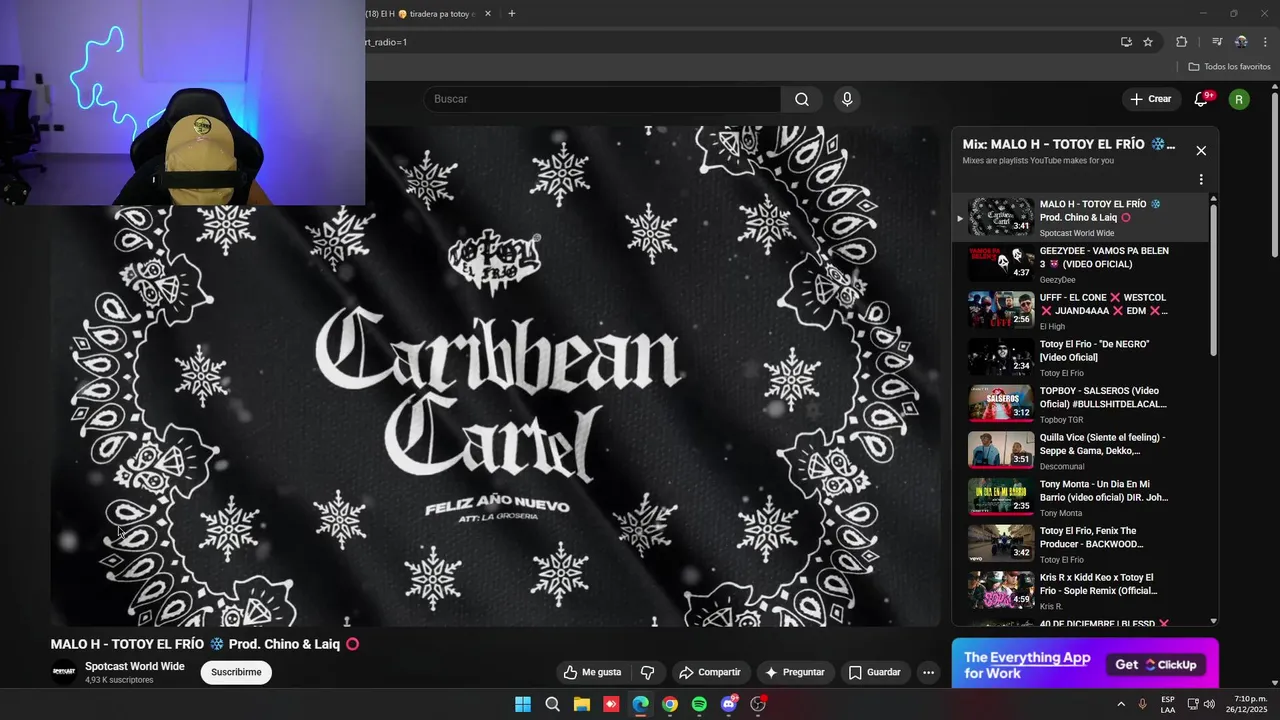Image resolution: width=1280 pixels, height=720 pixels.
Task: Play UFFF - EL CONE playlist item
Action: [x=1080, y=311]
